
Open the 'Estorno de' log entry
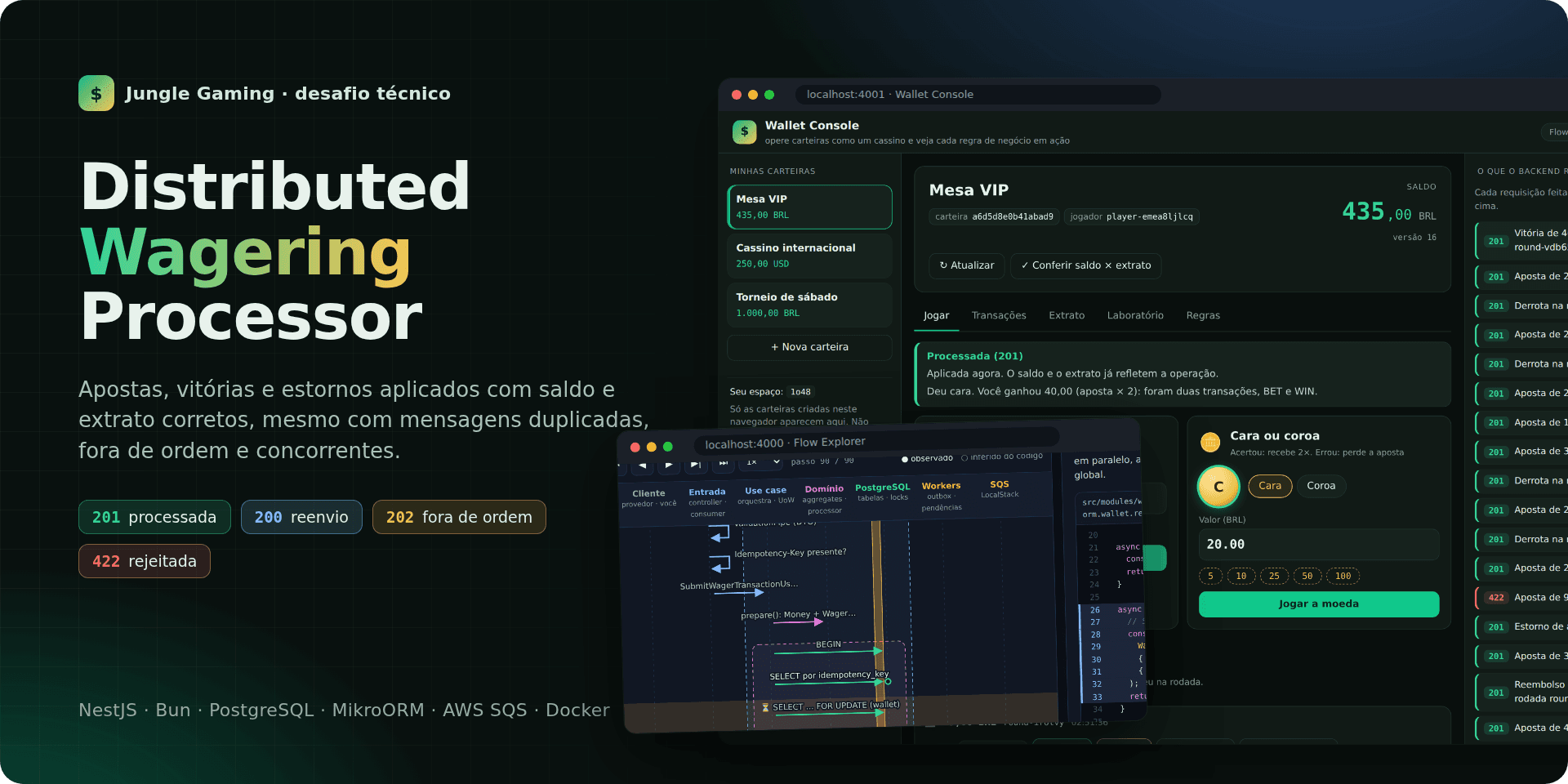coord(1522,627)
